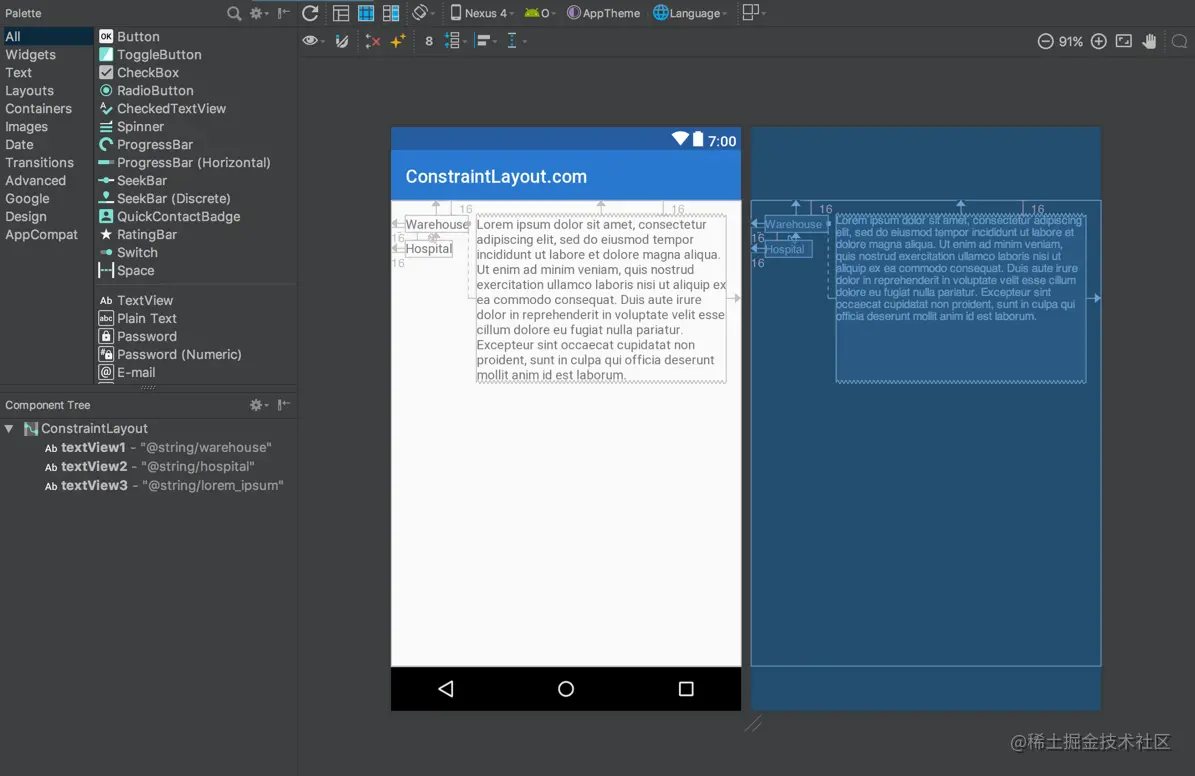
Task: Zoom out using the minus icon
Action: tap(1045, 41)
